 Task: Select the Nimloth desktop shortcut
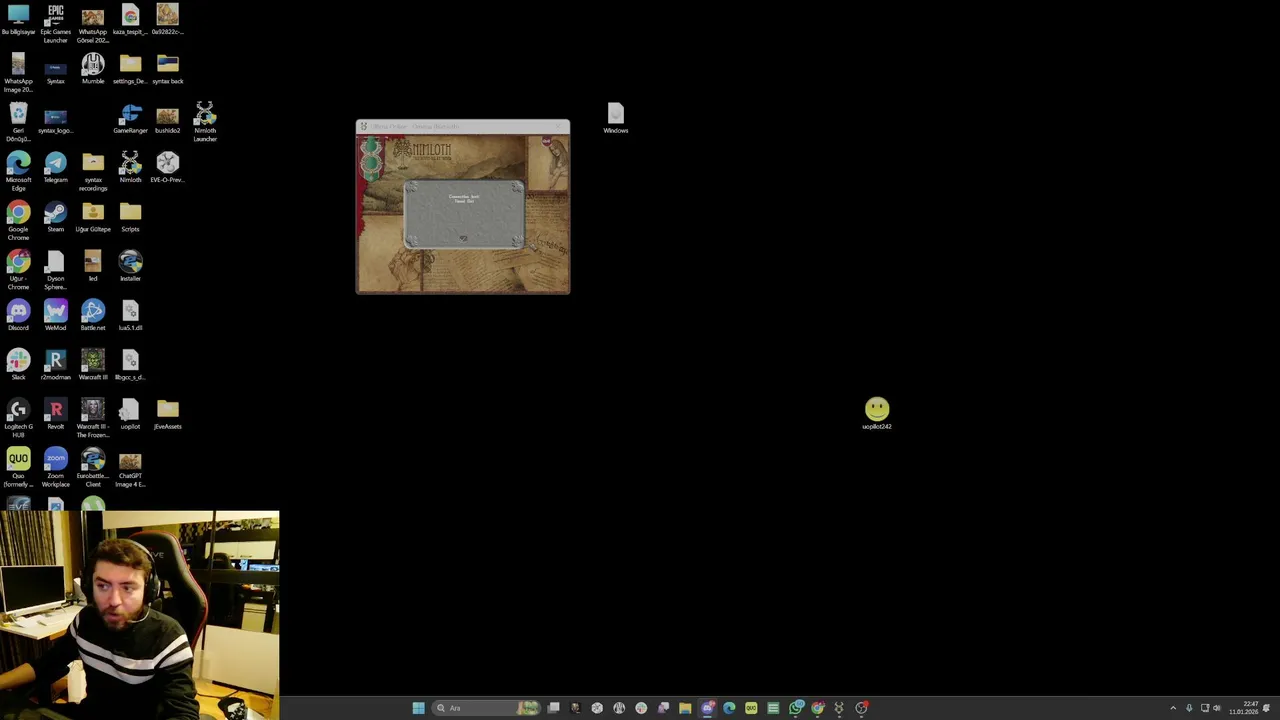pyautogui.click(x=130, y=168)
